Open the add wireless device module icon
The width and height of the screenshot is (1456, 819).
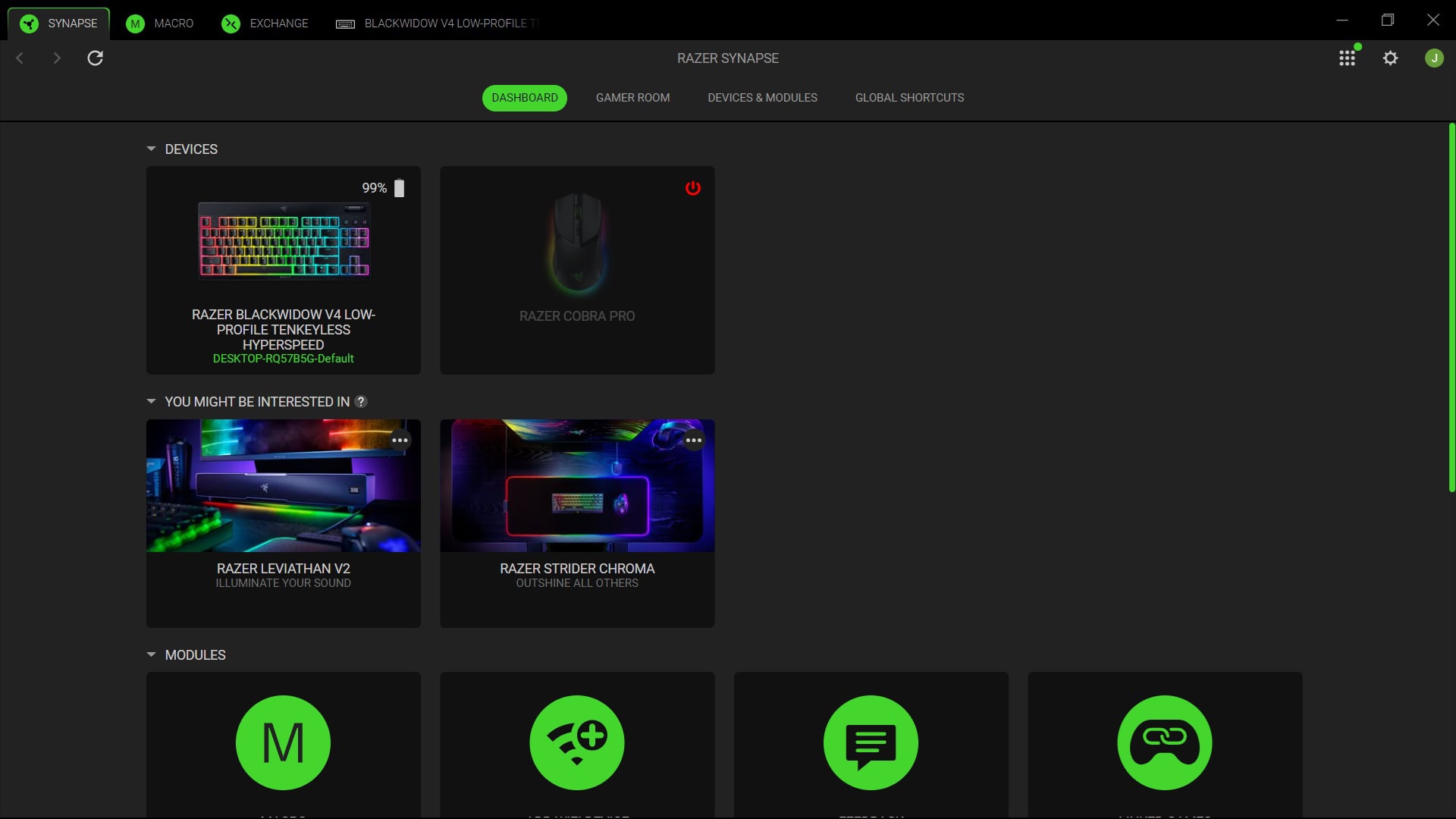point(577,743)
